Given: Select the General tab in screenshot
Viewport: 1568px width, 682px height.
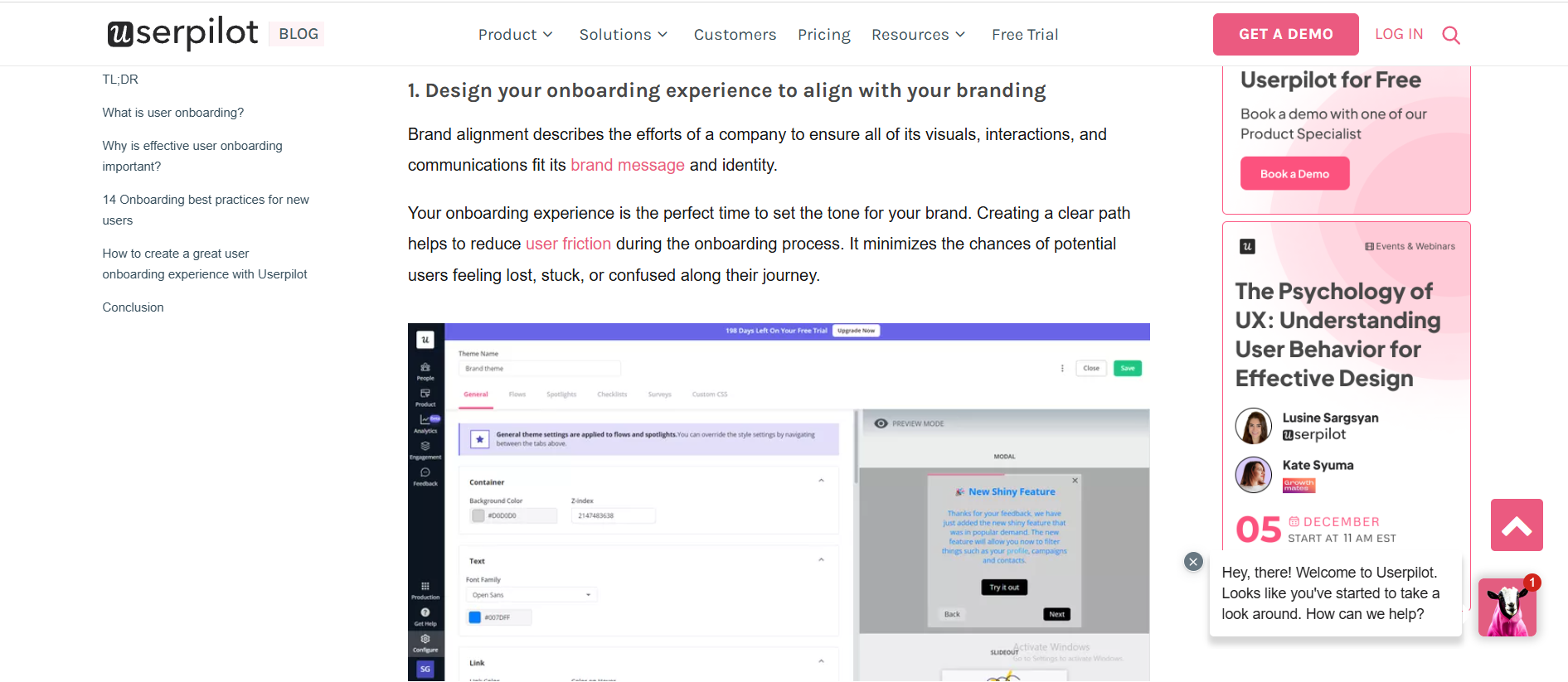Looking at the screenshot, I should click(x=476, y=394).
